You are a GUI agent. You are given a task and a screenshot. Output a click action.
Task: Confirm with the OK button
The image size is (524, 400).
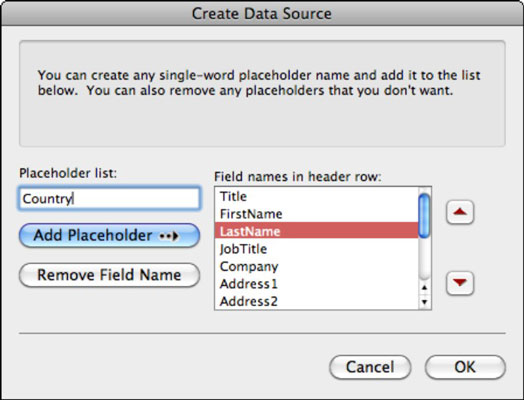tap(465, 367)
